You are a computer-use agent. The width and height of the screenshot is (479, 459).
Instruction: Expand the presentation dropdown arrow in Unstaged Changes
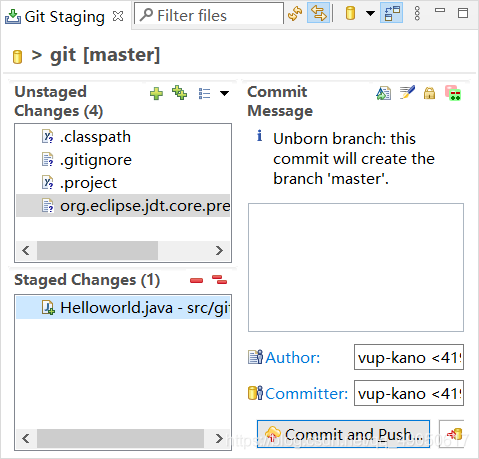click(225, 93)
